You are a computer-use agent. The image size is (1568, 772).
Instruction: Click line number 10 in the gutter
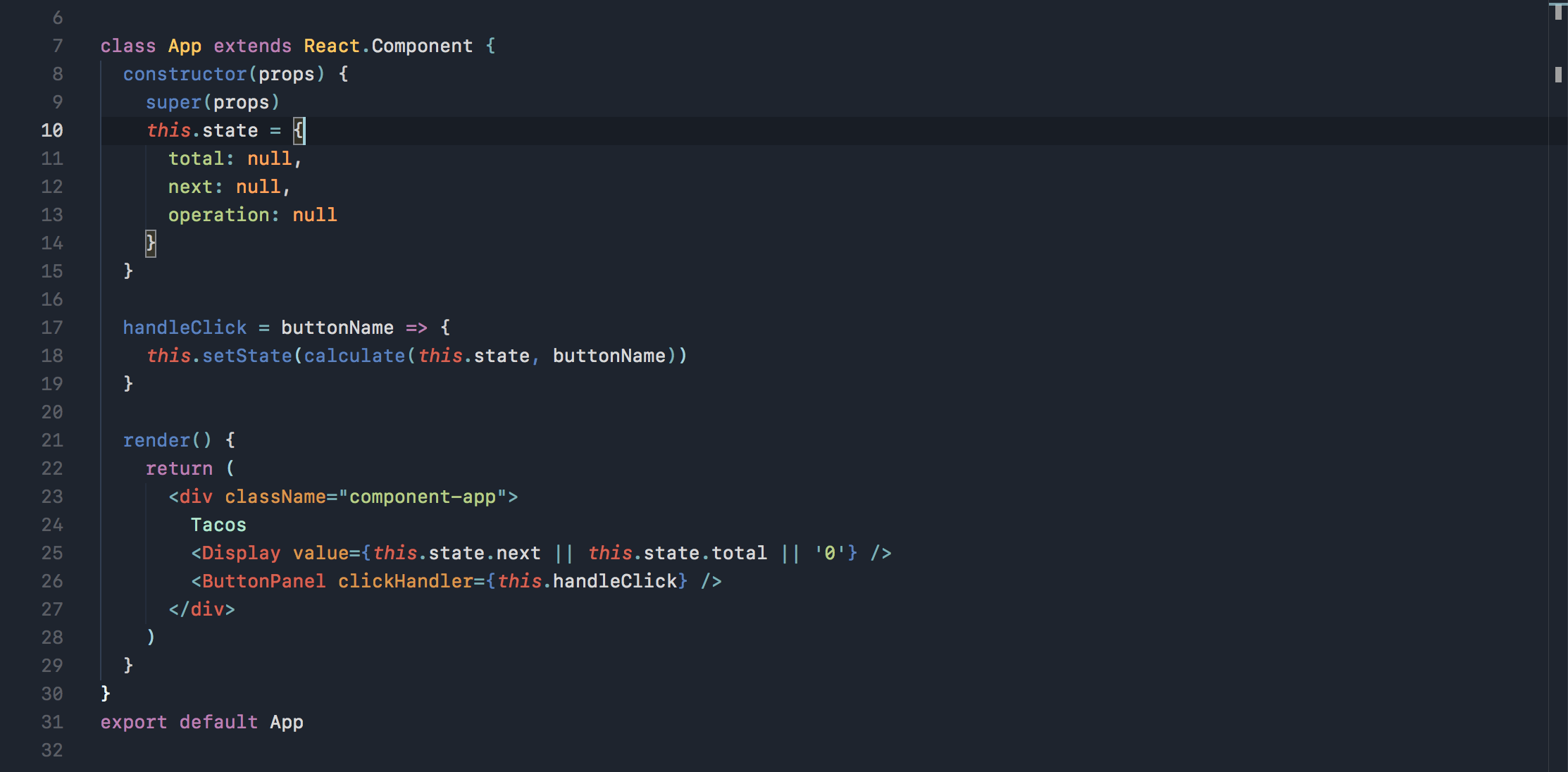(52, 130)
